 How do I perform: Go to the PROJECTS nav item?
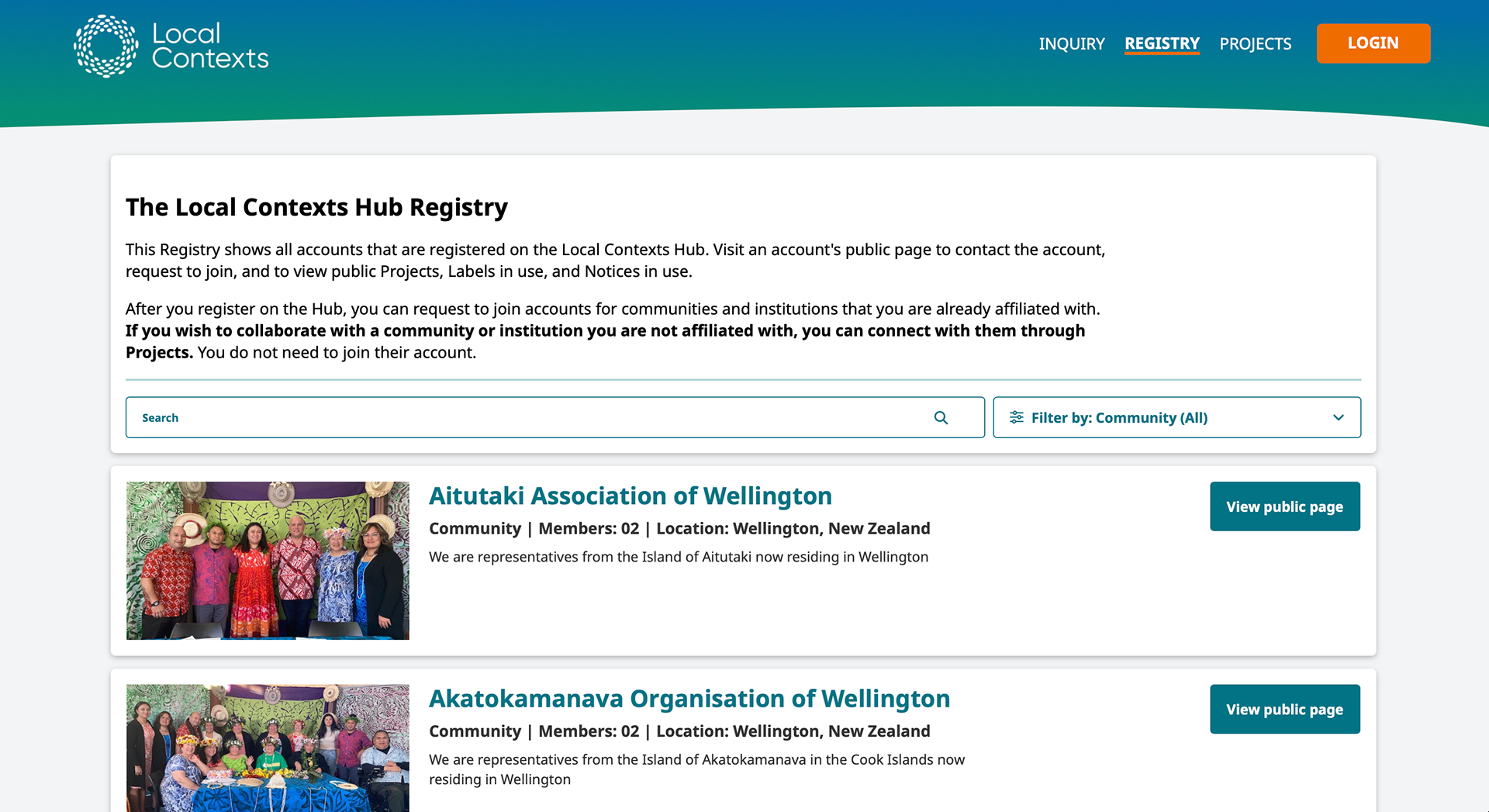coord(1255,44)
